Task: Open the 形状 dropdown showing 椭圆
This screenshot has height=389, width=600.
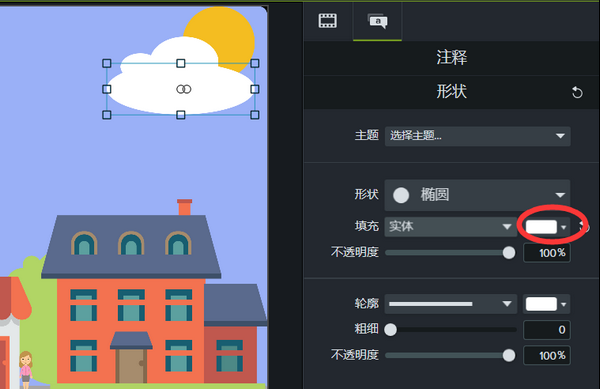Action: tap(478, 195)
